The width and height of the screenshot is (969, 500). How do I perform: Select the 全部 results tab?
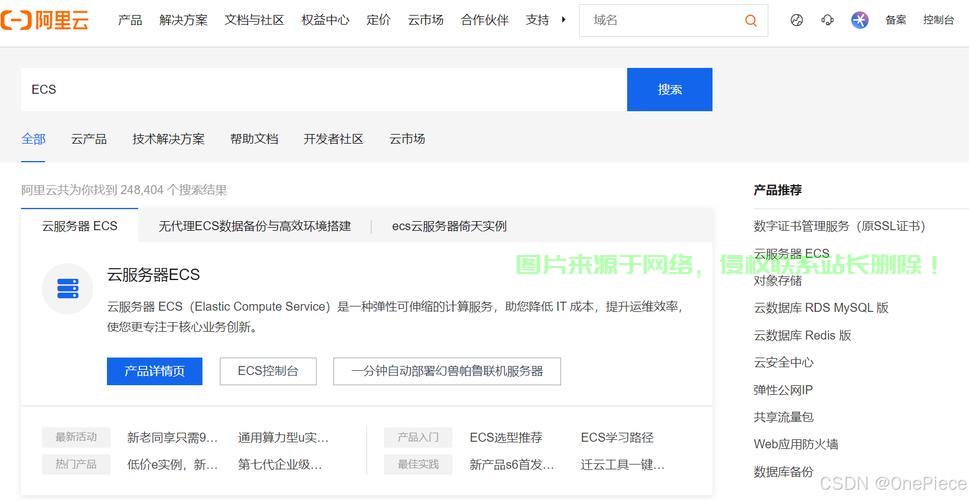[33, 139]
